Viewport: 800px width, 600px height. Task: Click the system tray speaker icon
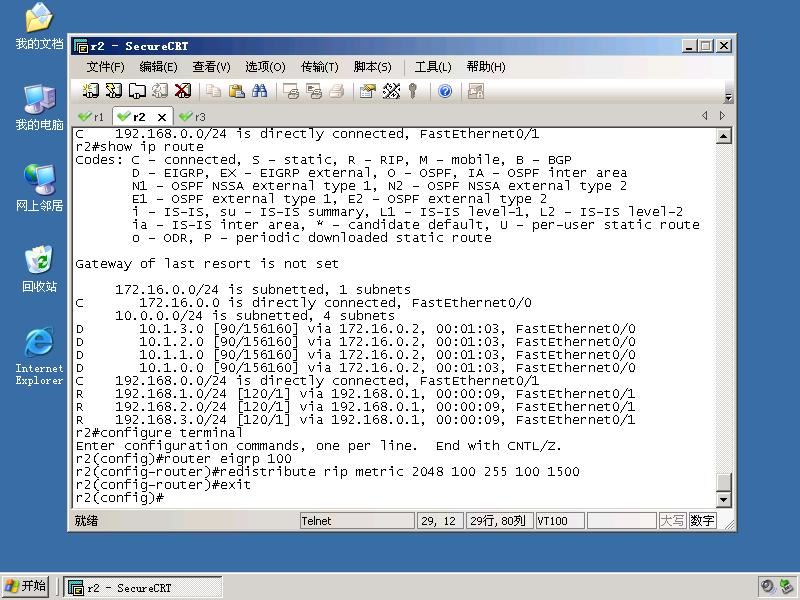(766, 587)
